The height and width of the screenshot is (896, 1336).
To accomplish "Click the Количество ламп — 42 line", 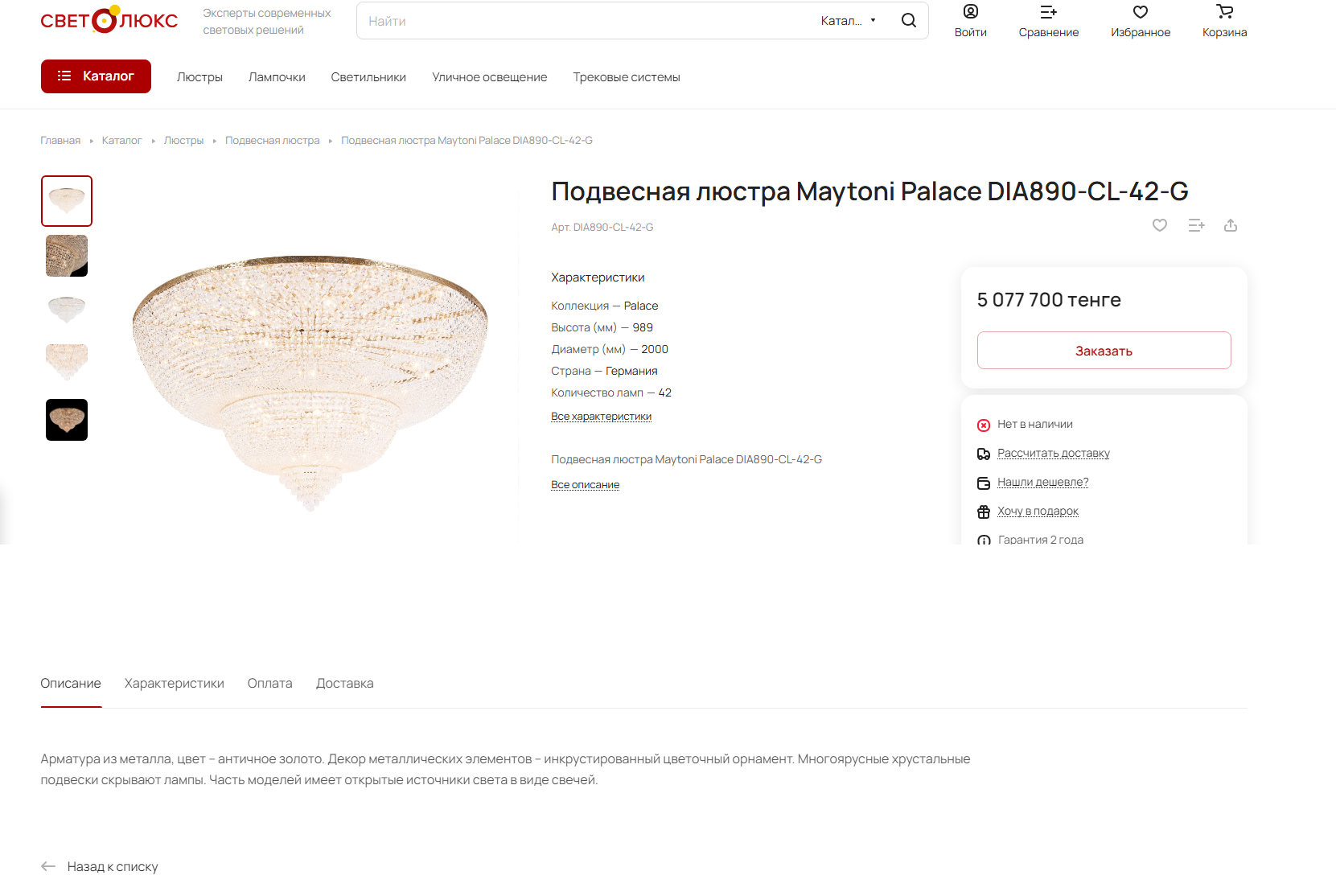I will point(610,393).
